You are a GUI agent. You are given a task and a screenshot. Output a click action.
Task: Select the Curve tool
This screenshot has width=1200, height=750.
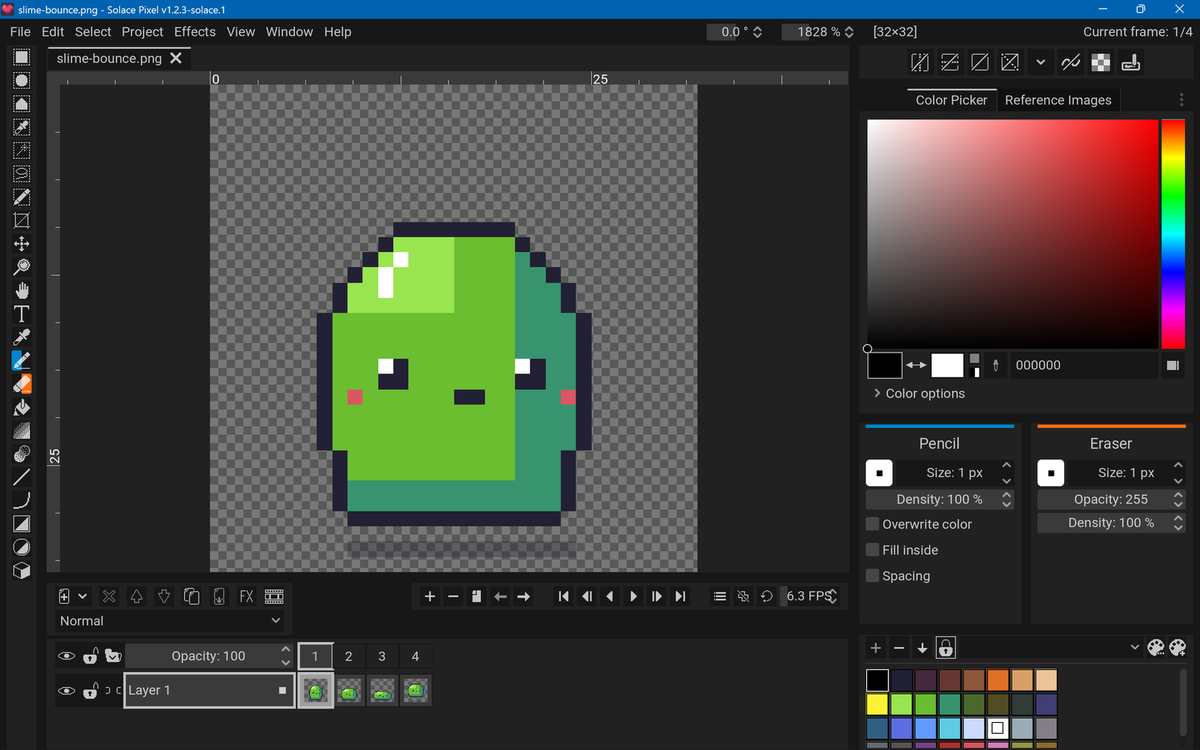pyautogui.click(x=21, y=500)
